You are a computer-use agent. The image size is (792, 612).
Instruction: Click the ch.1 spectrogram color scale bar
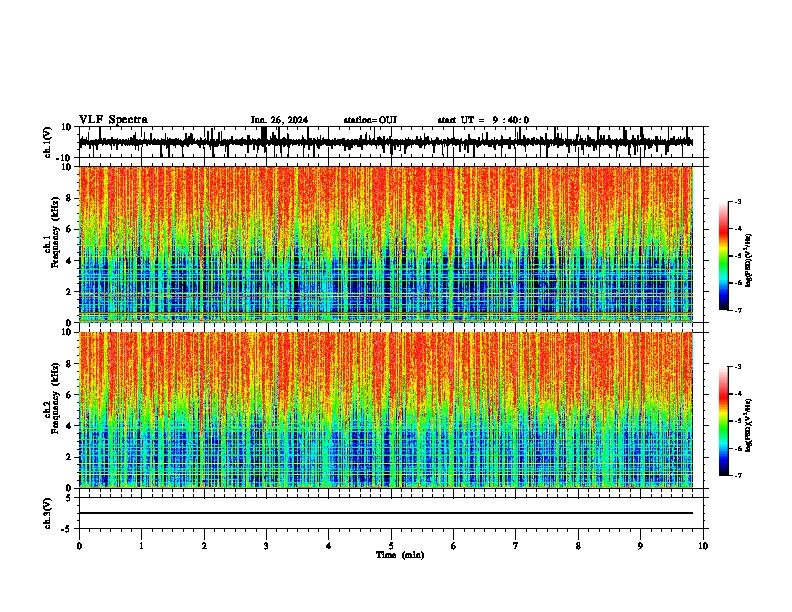(724, 256)
